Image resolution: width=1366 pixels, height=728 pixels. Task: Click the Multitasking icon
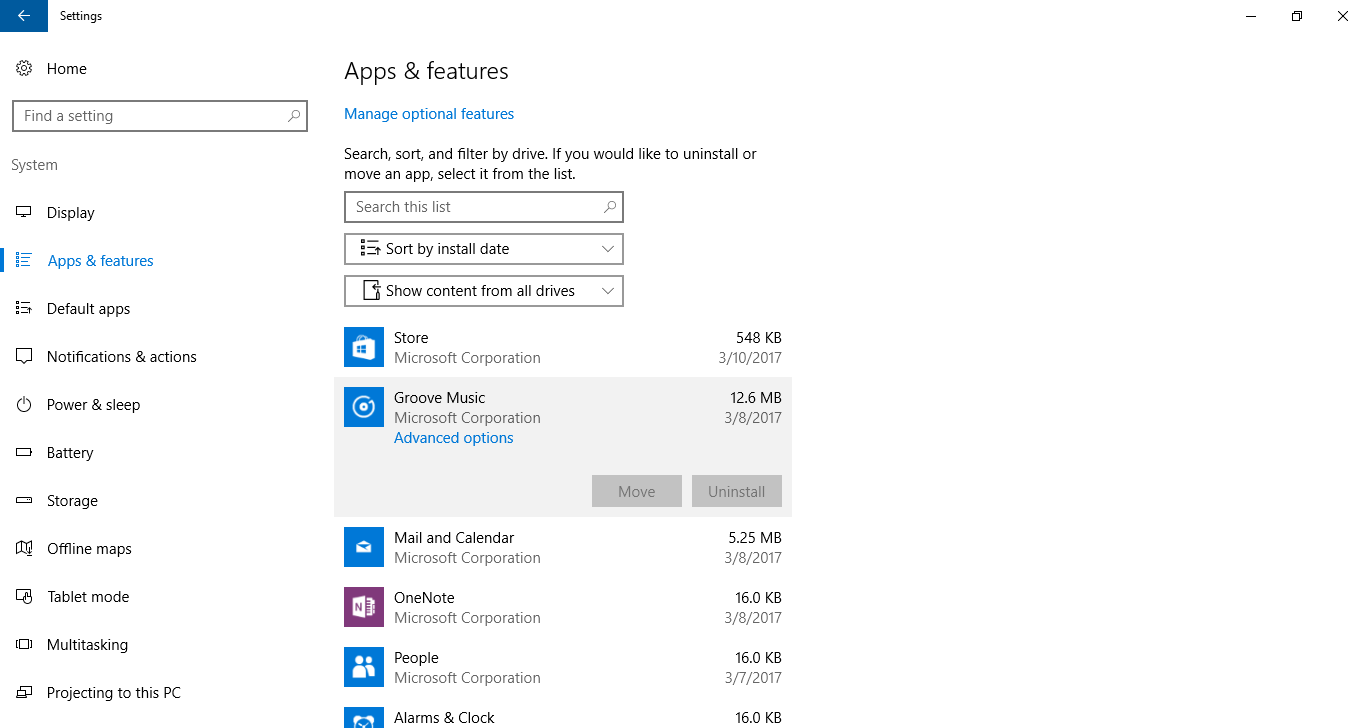pyautogui.click(x=24, y=644)
